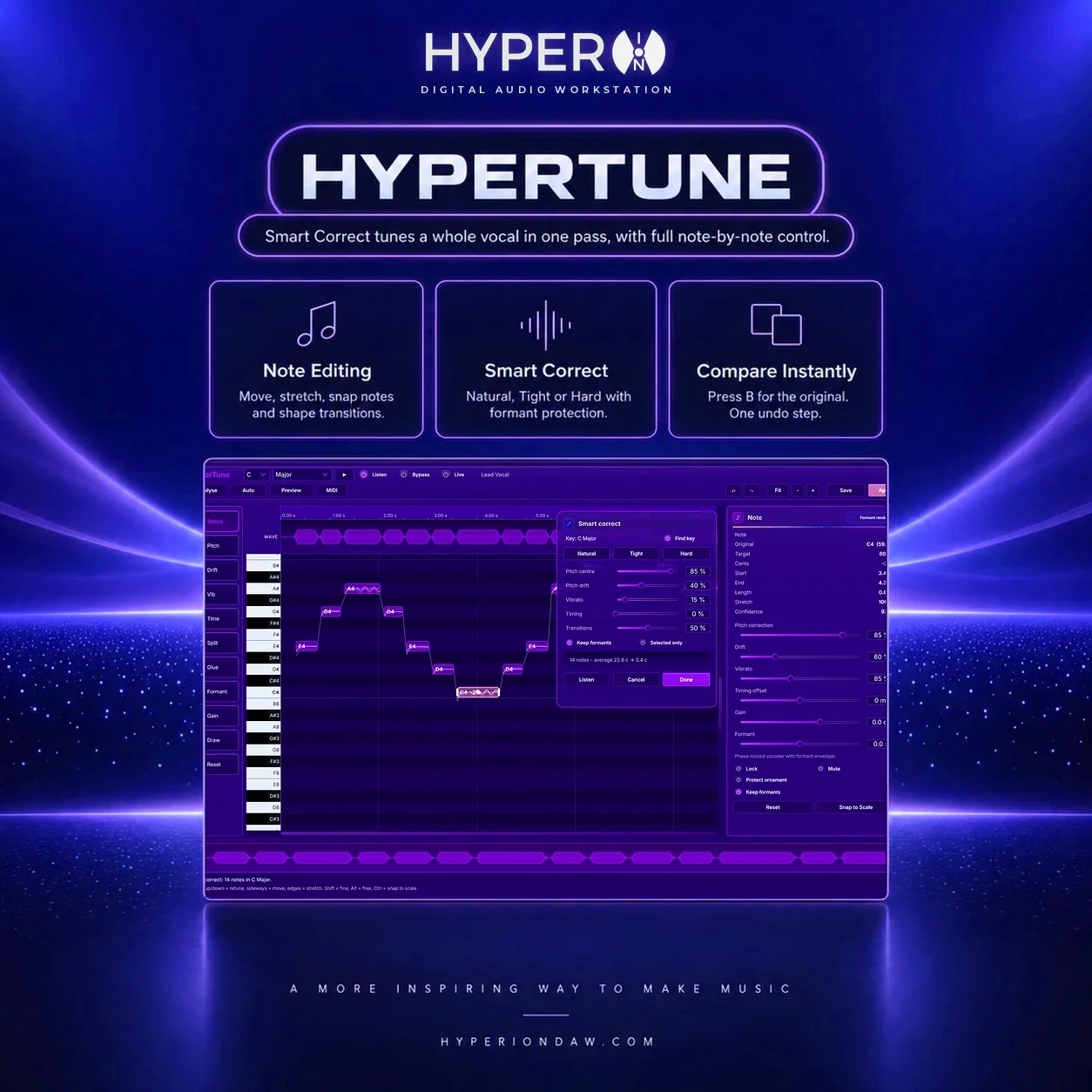Viewport: 1092px width, 1092px height.
Task: Select the highlighted C4 note blob
Action: coord(478,692)
